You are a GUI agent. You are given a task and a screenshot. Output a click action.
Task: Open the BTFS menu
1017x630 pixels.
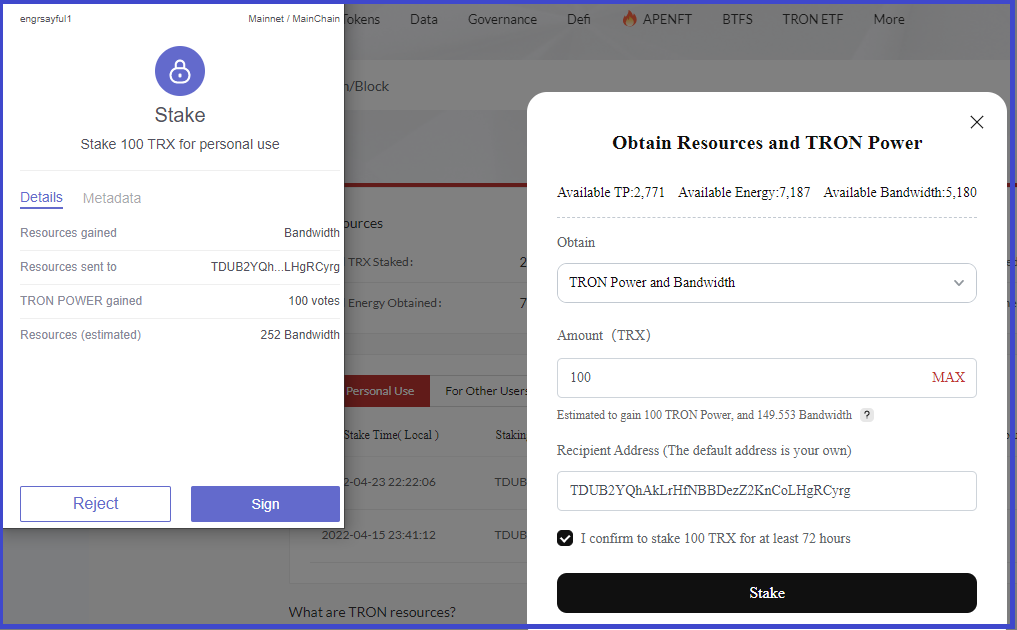[x=737, y=19]
